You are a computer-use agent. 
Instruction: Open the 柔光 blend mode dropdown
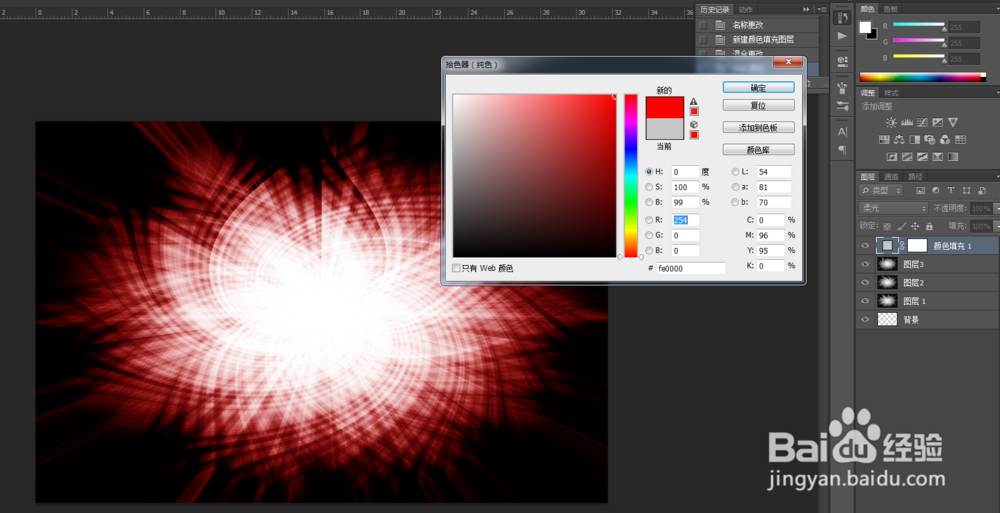(x=893, y=208)
